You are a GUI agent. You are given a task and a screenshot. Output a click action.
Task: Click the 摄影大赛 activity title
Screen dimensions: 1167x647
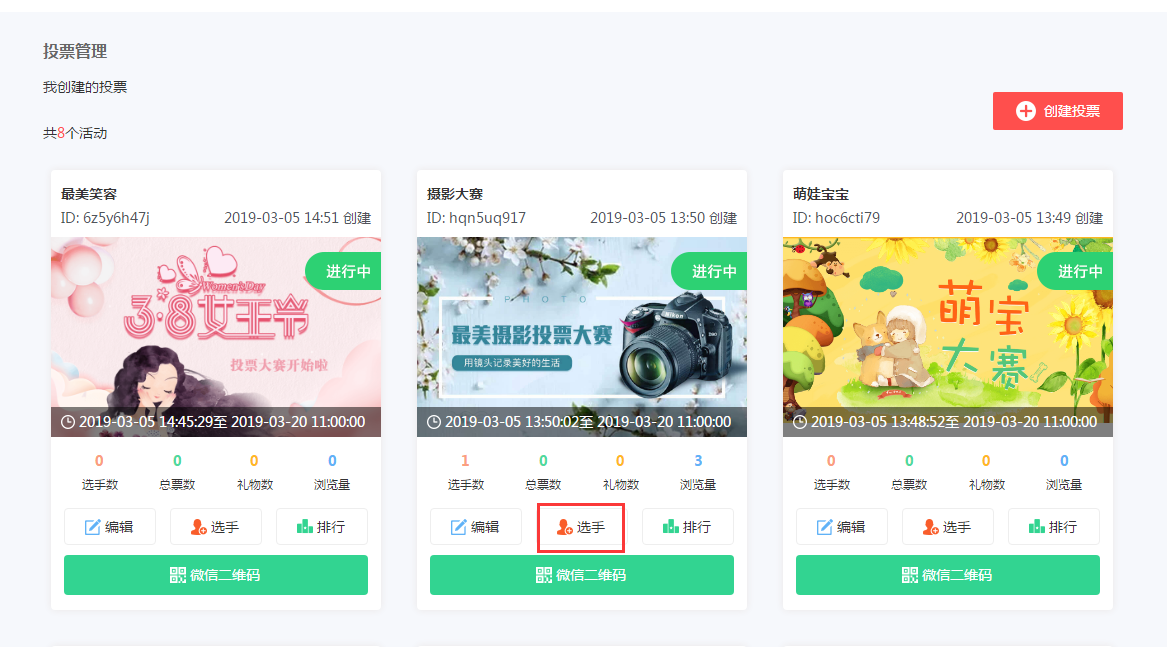click(455, 194)
